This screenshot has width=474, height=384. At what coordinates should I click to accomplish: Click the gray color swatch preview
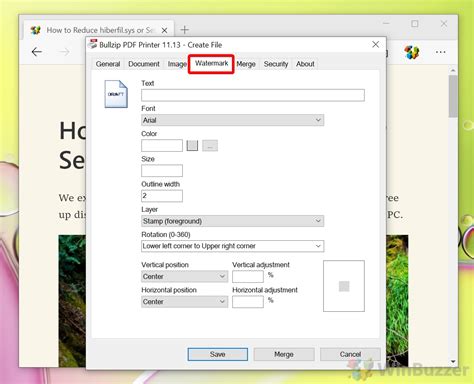point(192,145)
